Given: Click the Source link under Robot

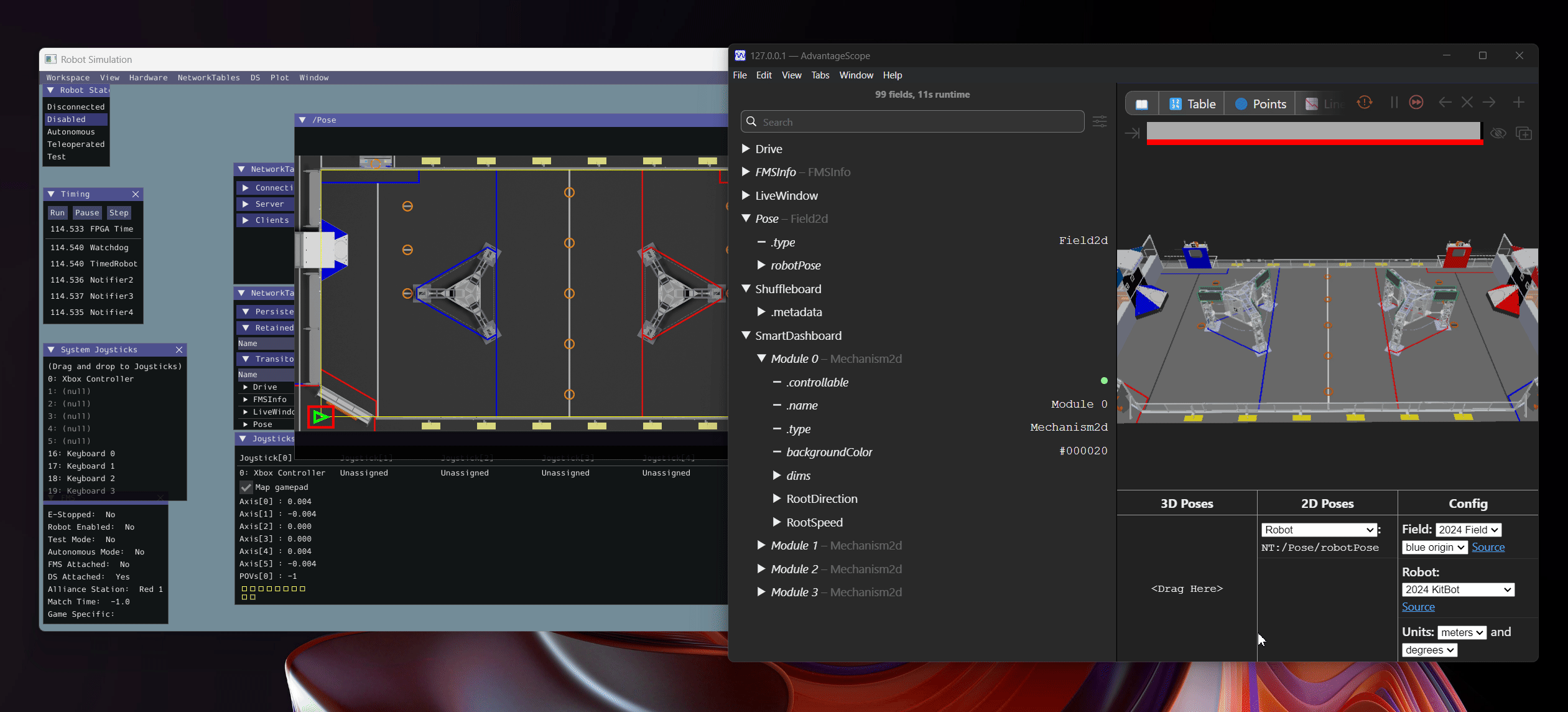Looking at the screenshot, I should pyautogui.click(x=1418, y=607).
